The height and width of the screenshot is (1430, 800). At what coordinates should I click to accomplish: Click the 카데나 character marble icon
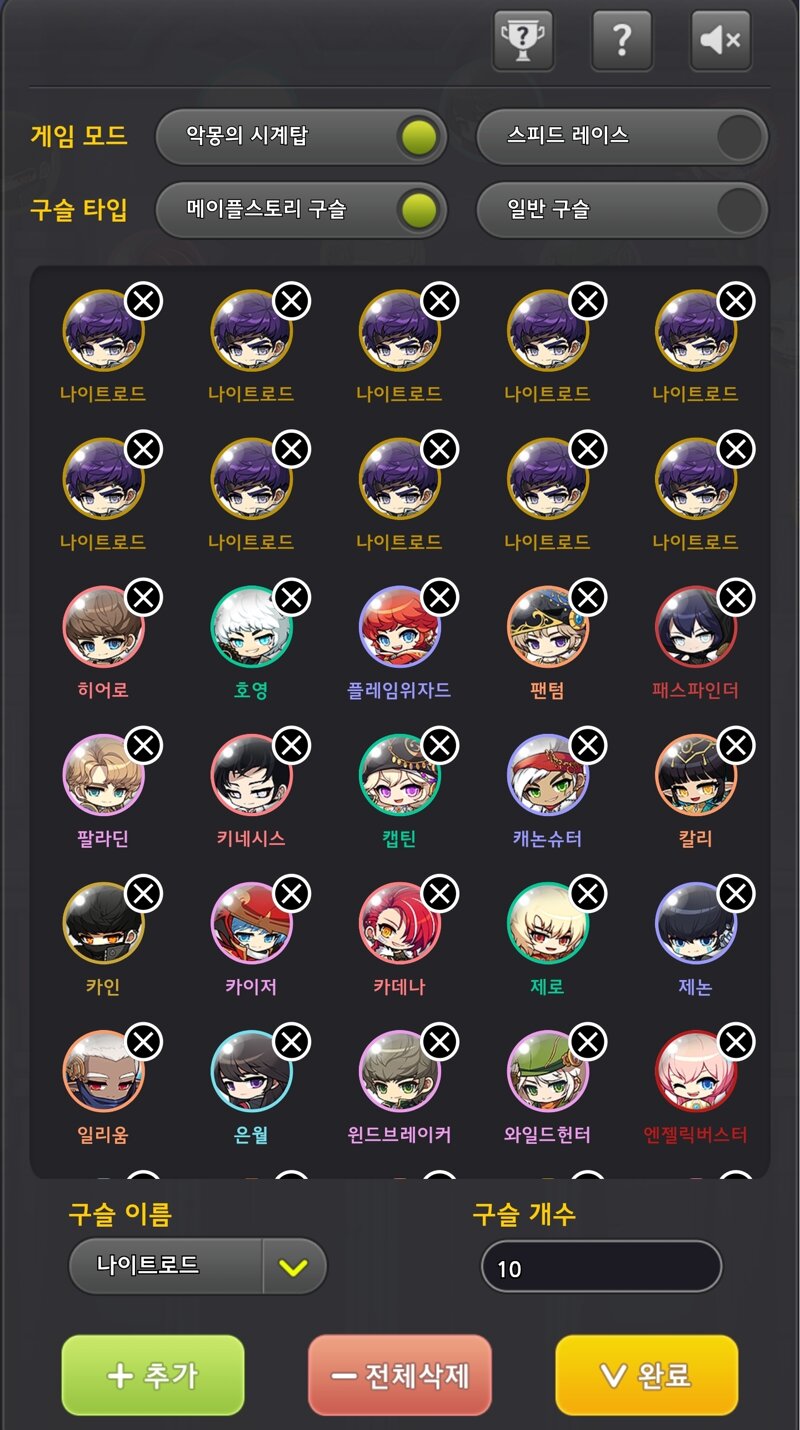(x=400, y=923)
